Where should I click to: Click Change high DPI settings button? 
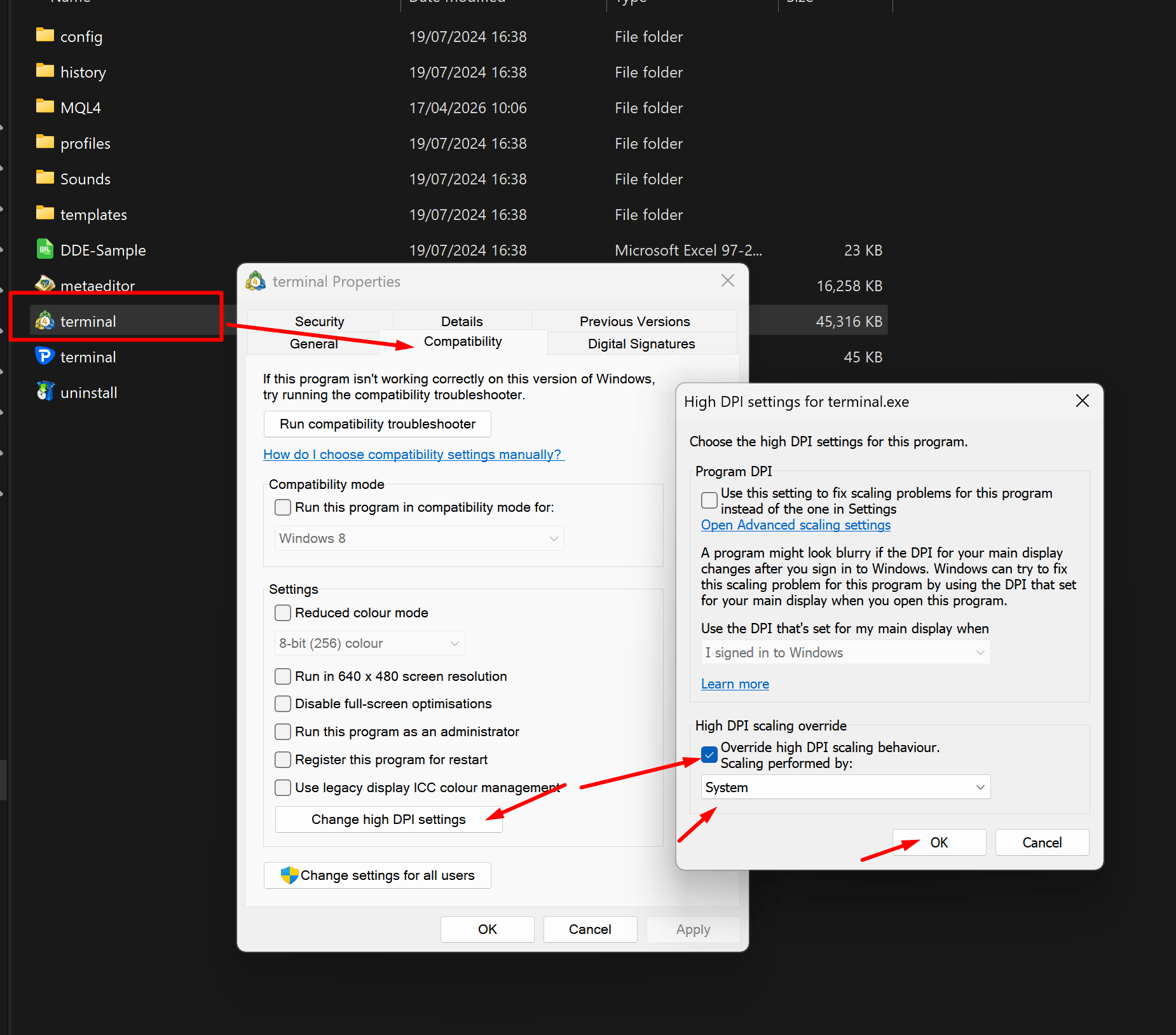pyautogui.click(x=388, y=819)
